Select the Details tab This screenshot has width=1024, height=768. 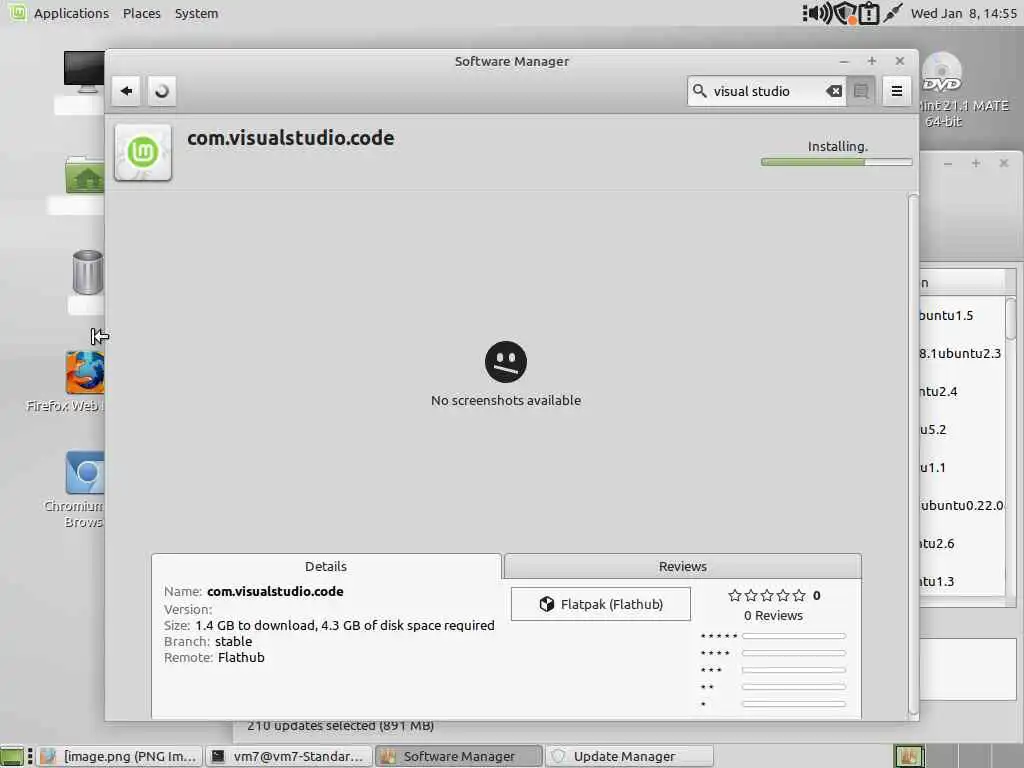click(326, 566)
